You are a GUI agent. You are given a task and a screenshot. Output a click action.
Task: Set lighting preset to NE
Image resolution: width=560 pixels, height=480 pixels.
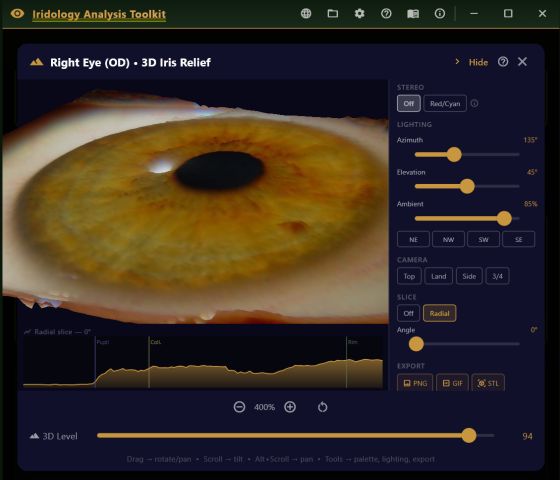pyautogui.click(x=413, y=239)
